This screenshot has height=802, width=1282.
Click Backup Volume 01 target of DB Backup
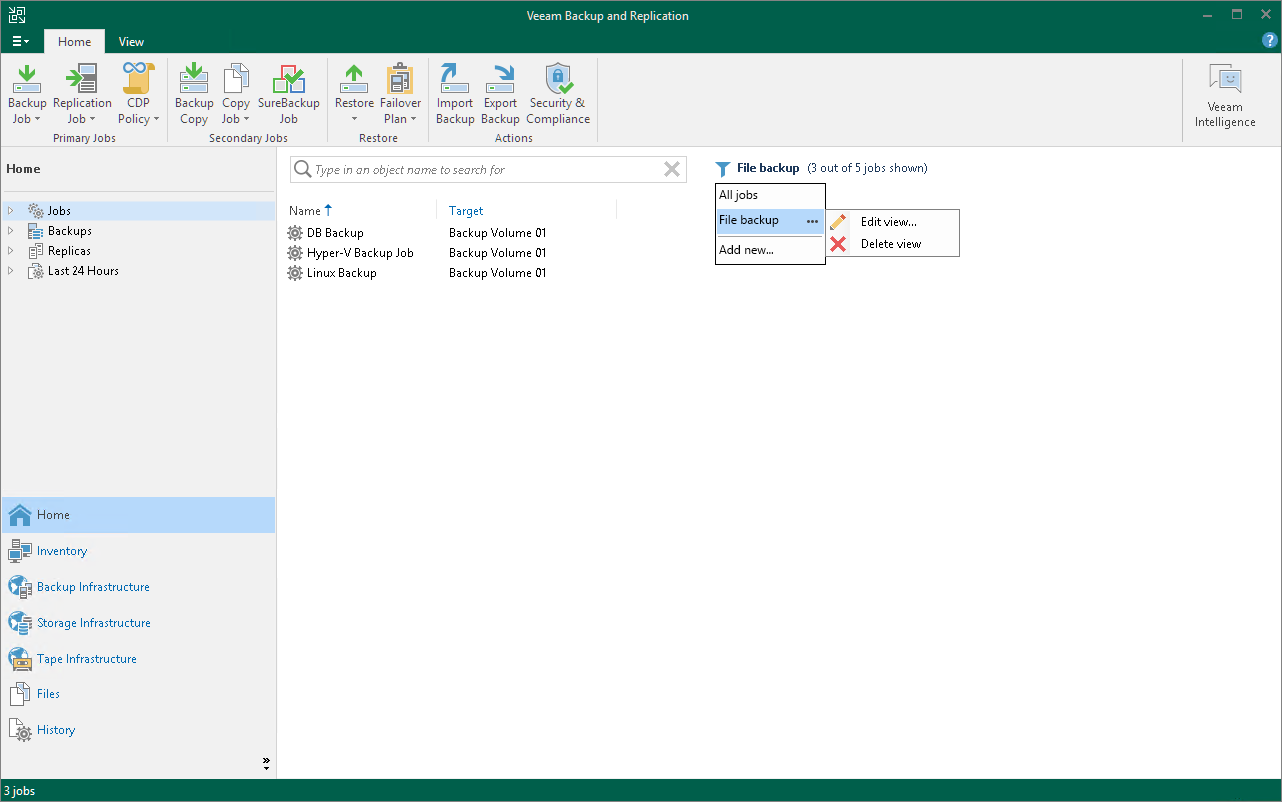[x=497, y=233]
